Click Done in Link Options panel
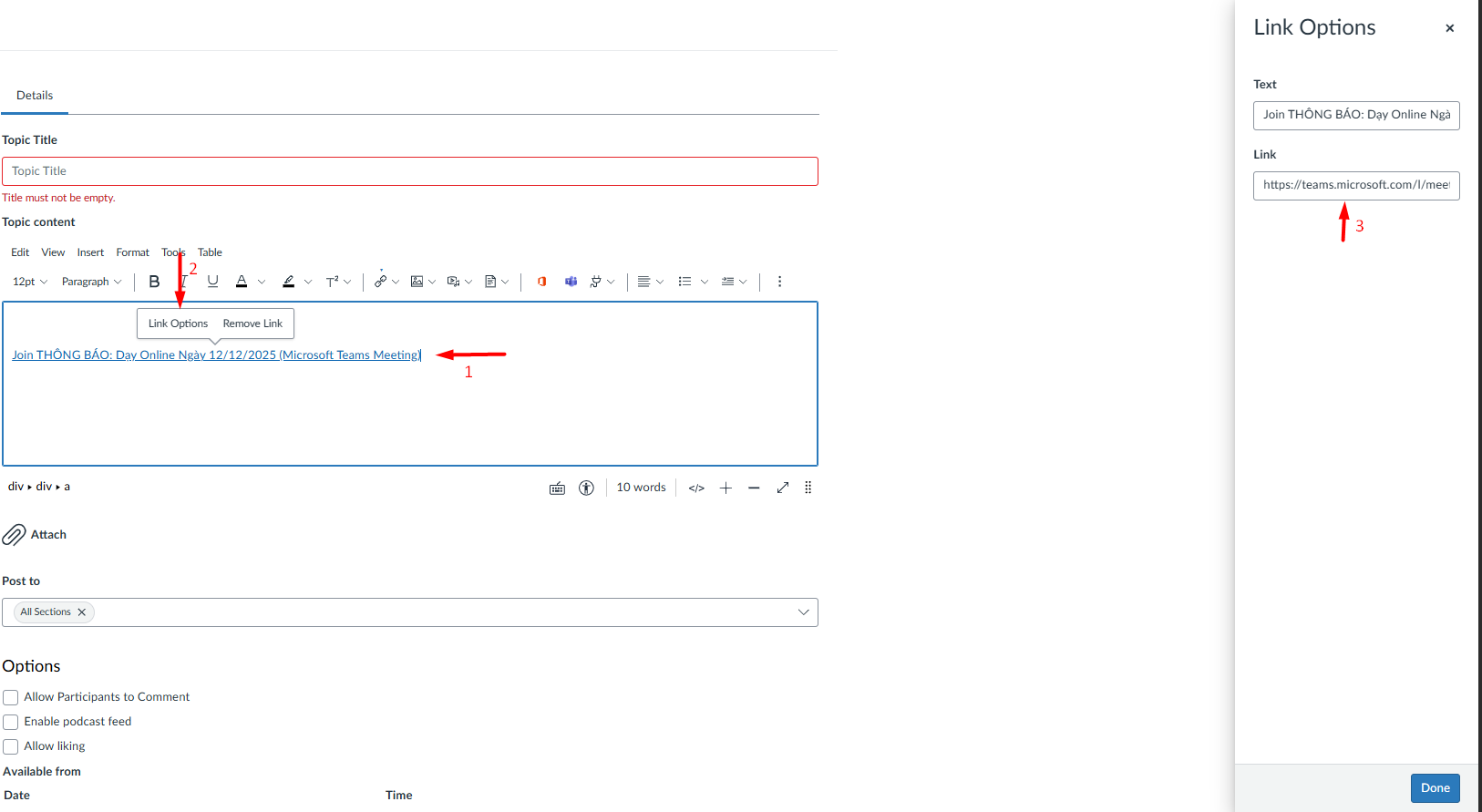Viewport: 1482px width, 812px height. tap(1435, 788)
